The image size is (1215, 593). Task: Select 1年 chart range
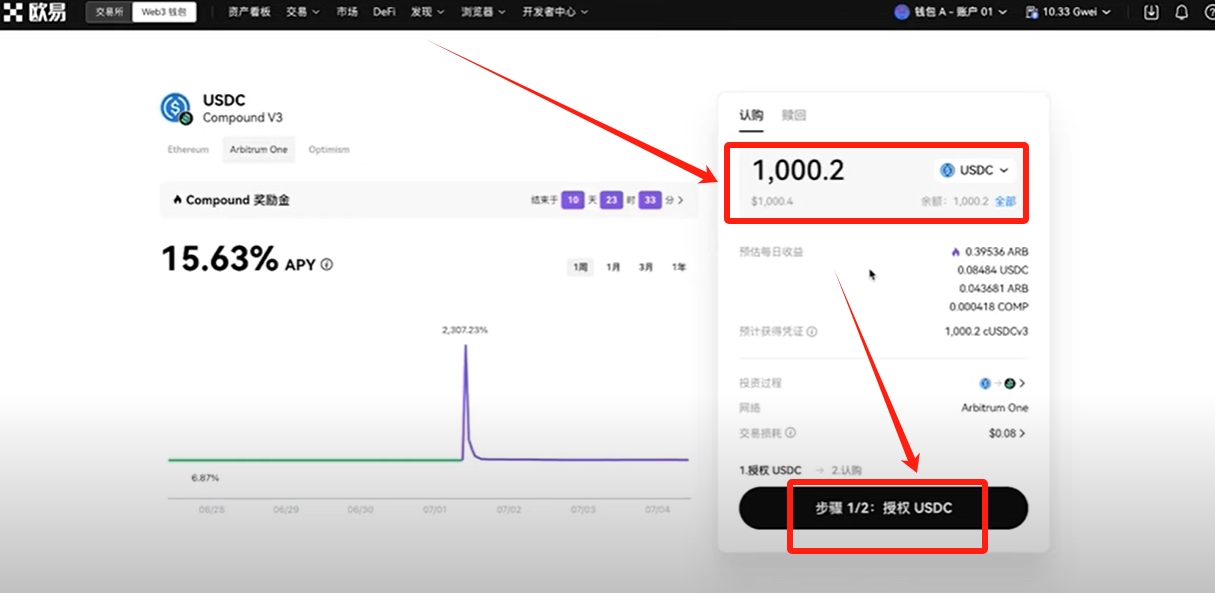click(x=679, y=267)
